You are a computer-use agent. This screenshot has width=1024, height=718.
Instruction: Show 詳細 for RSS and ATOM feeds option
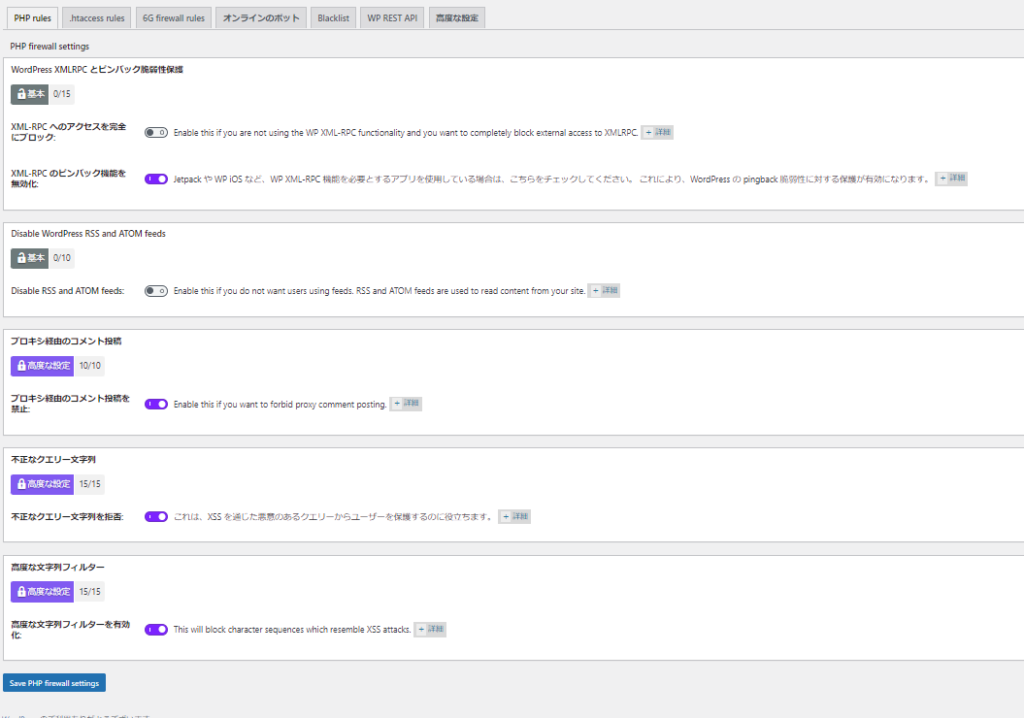pos(604,291)
